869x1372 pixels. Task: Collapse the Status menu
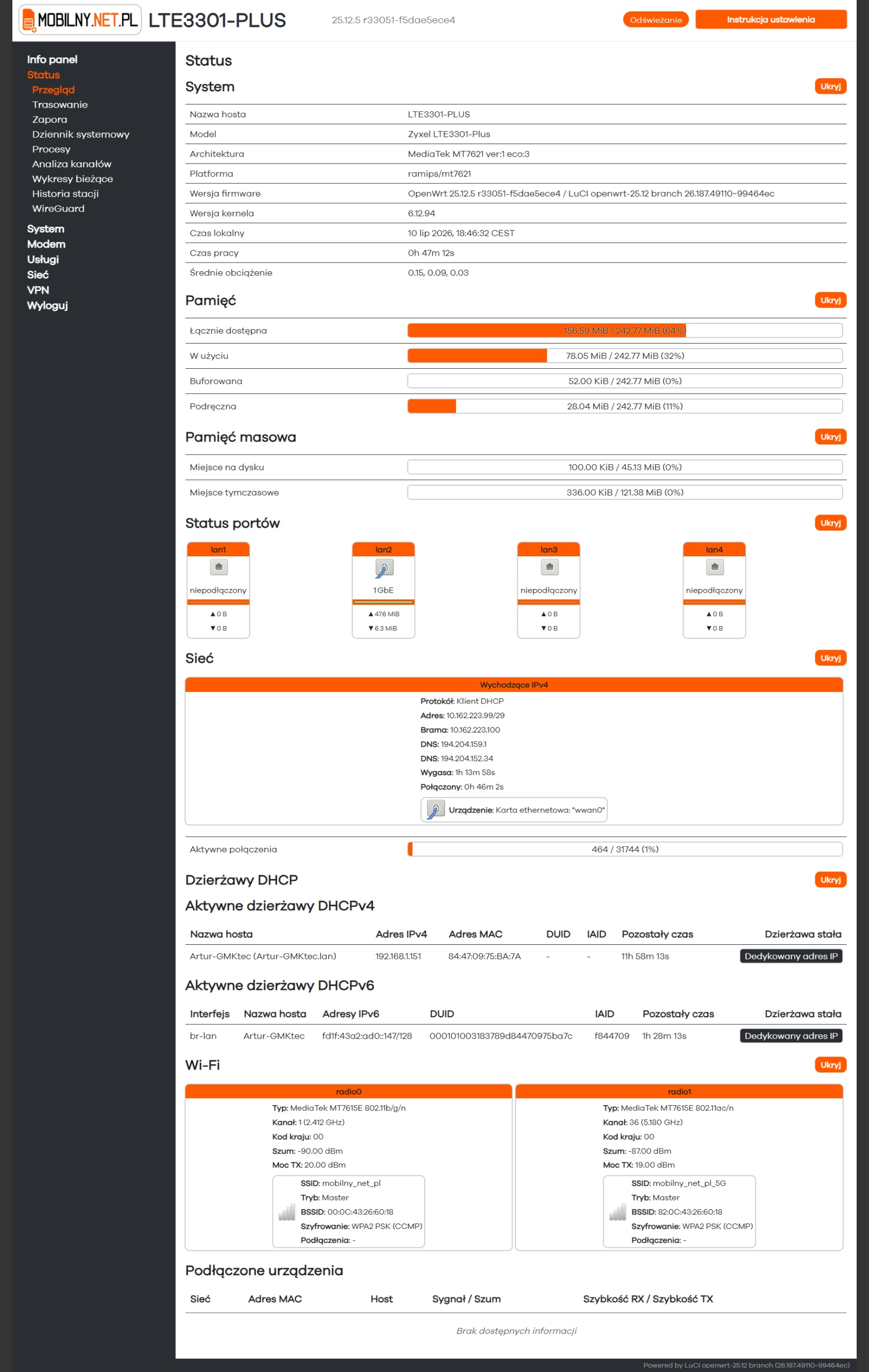point(43,74)
